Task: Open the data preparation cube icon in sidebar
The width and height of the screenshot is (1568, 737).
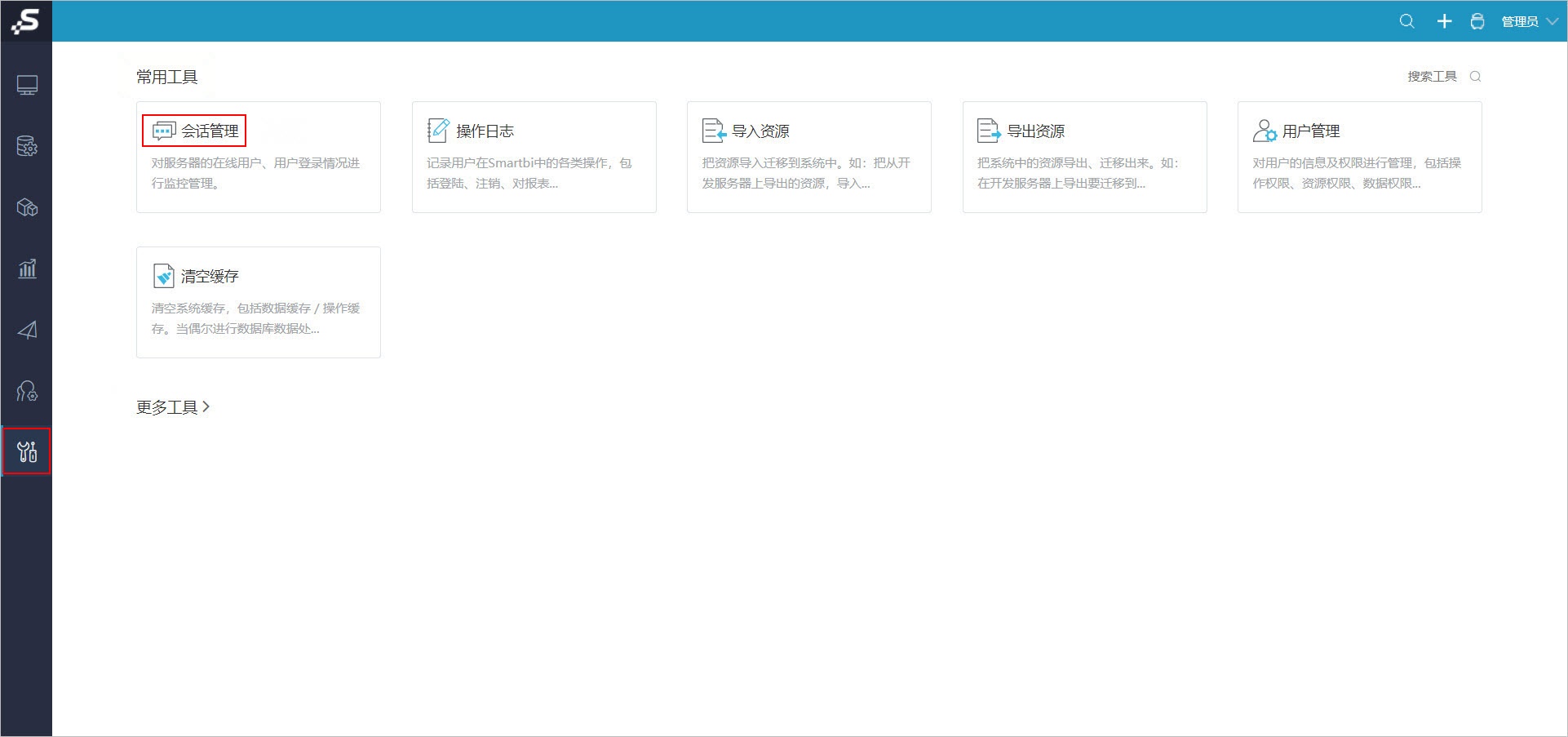Action: point(27,207)
